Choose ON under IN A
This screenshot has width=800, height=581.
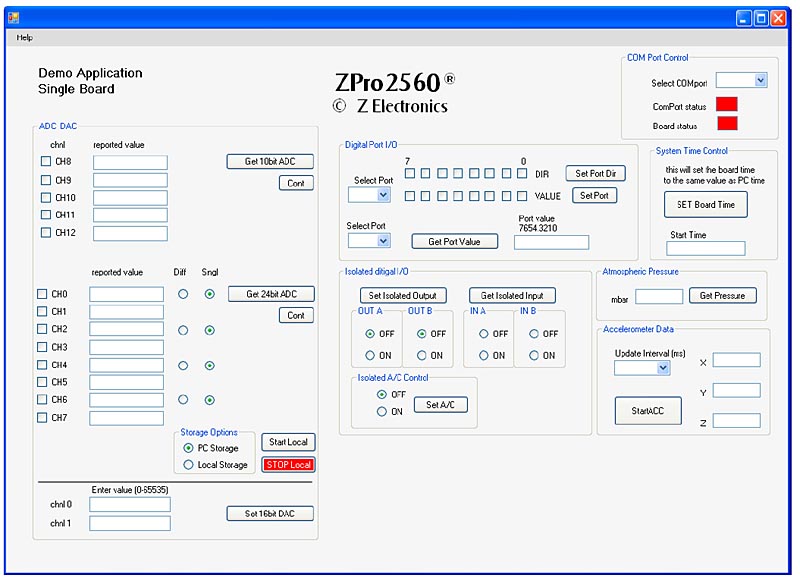pyautogui.click(x=484, y=355)
